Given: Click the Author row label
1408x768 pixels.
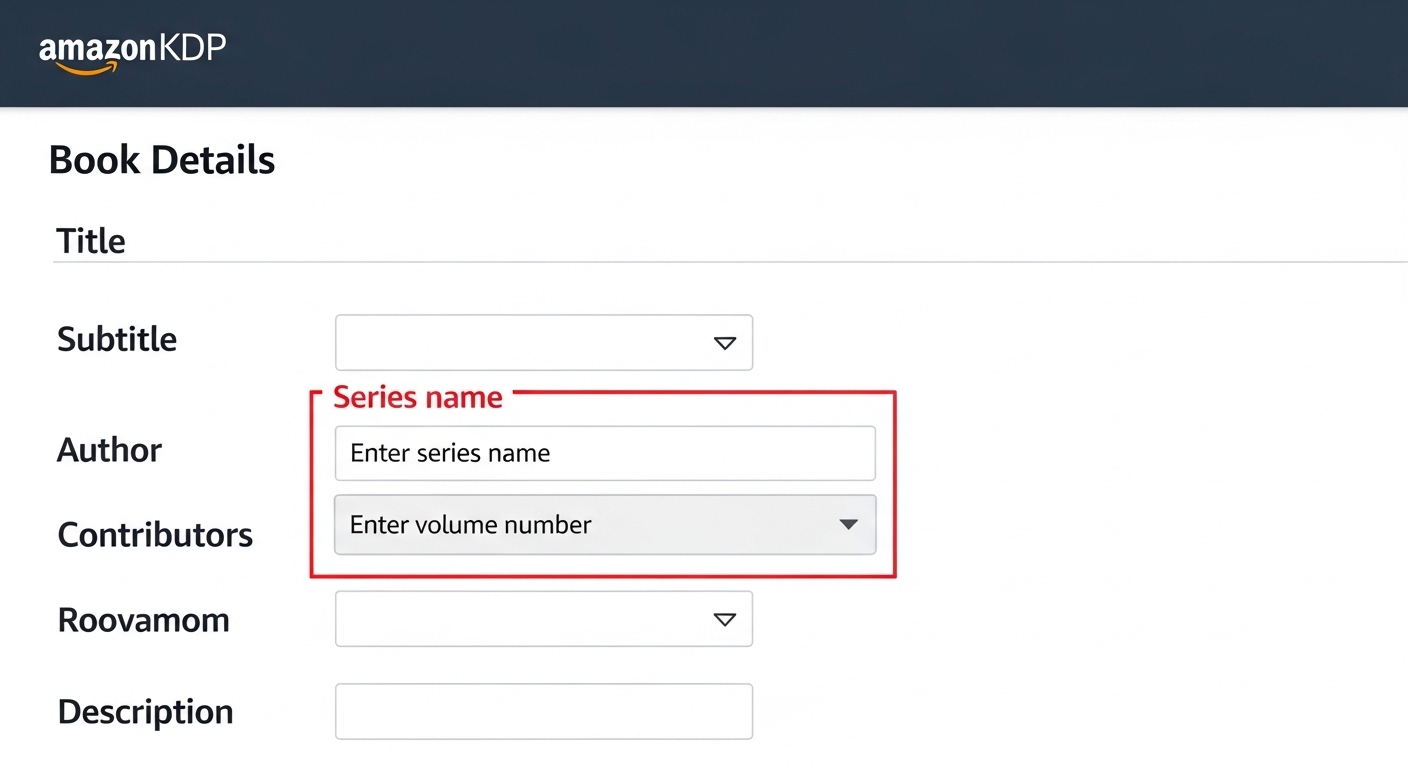Looking at the screenshot, I should (109, 450).
